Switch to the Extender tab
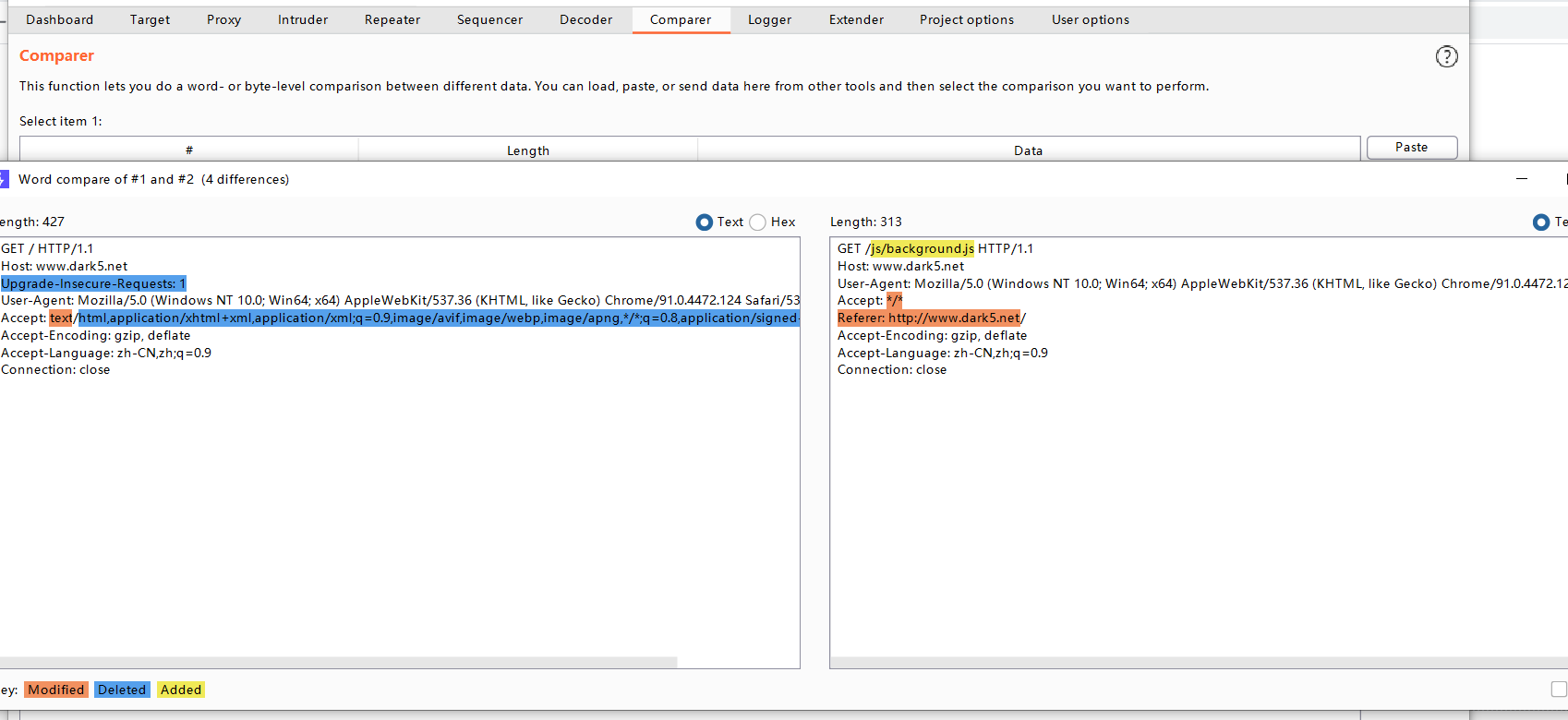Screen dimensions: 1568x720 point(857,19)
